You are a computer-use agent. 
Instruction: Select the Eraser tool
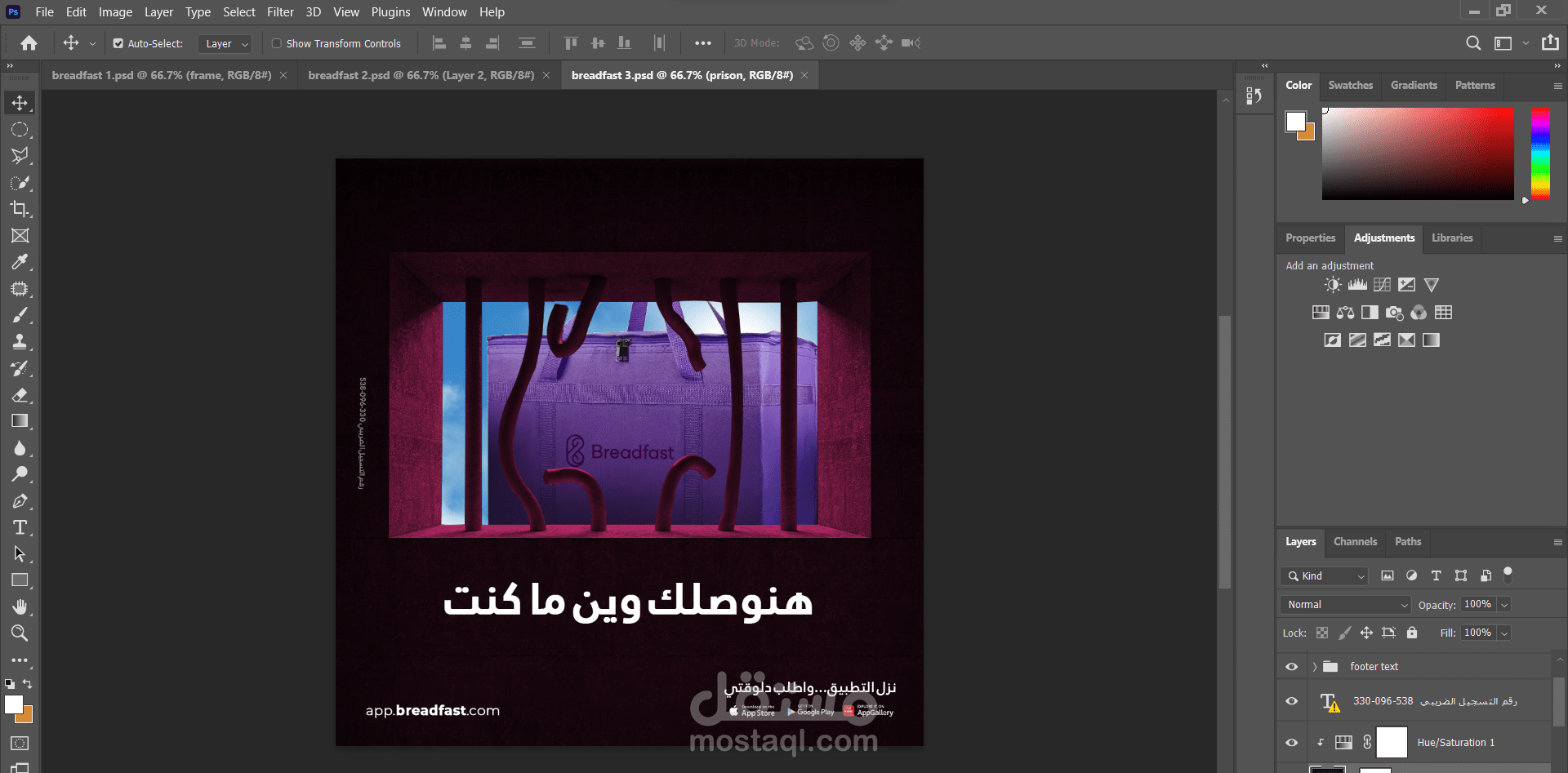click(x=20, y=395)
